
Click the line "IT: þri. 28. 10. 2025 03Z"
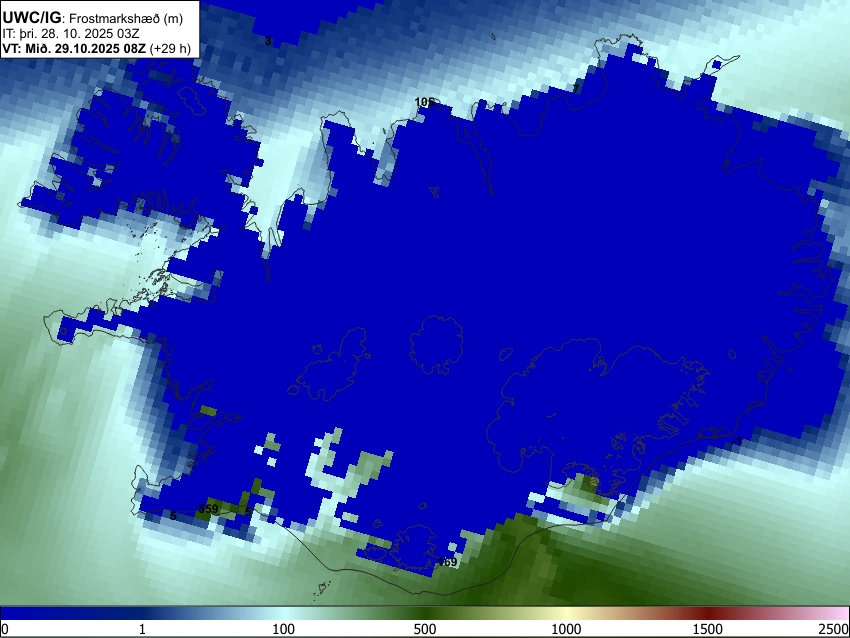70,34
